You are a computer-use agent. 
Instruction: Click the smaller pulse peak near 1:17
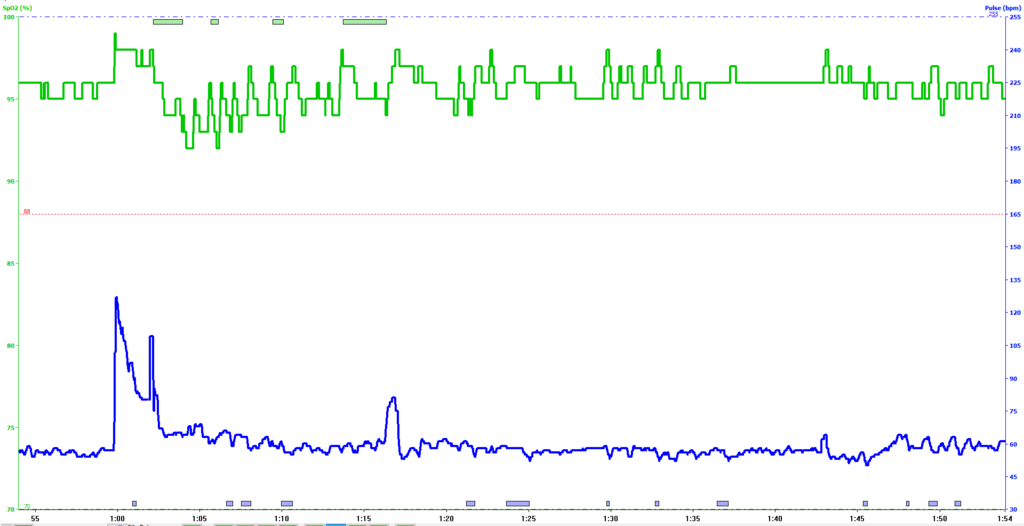pos(394,398)
